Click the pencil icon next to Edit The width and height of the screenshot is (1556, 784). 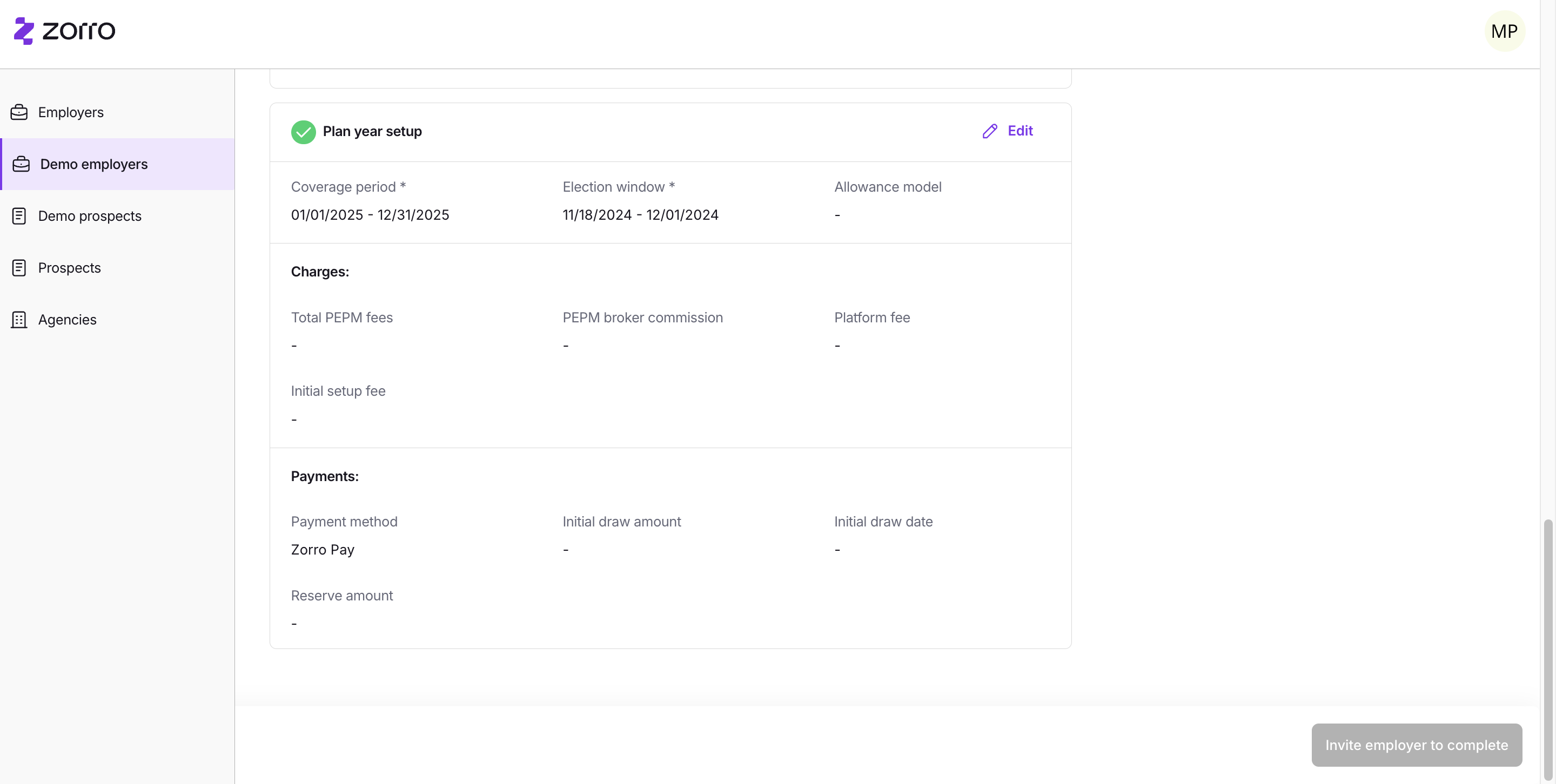point(989,131)
